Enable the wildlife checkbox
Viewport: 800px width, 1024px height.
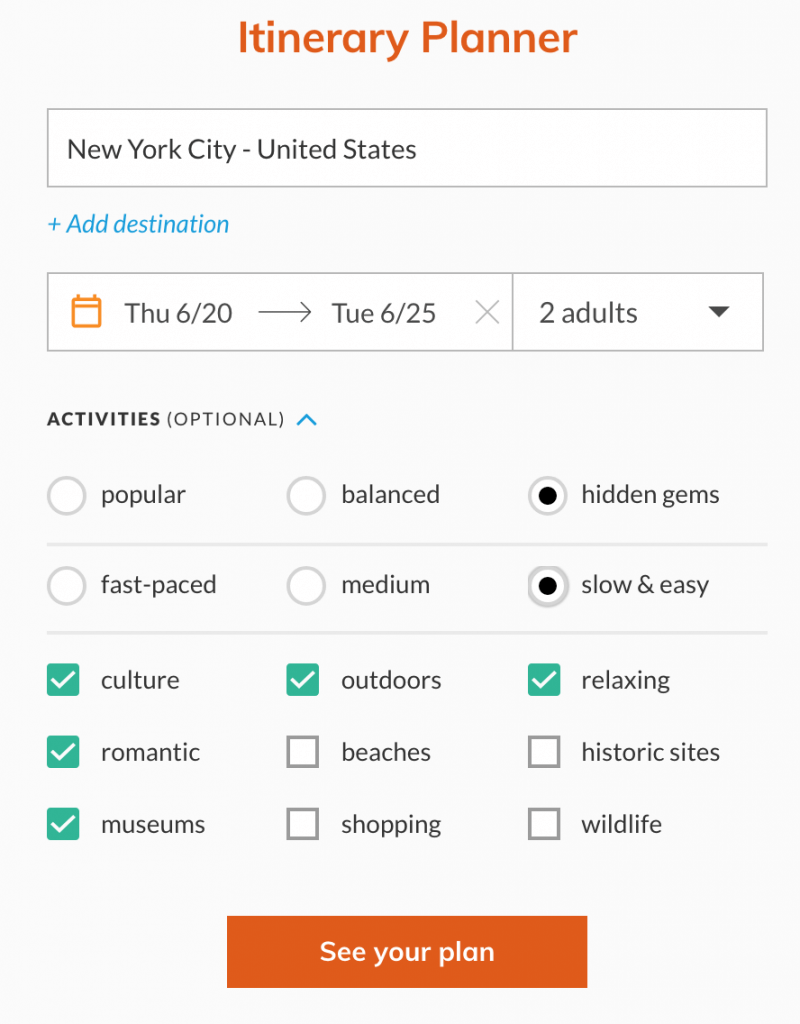click(x=544, y=825)
